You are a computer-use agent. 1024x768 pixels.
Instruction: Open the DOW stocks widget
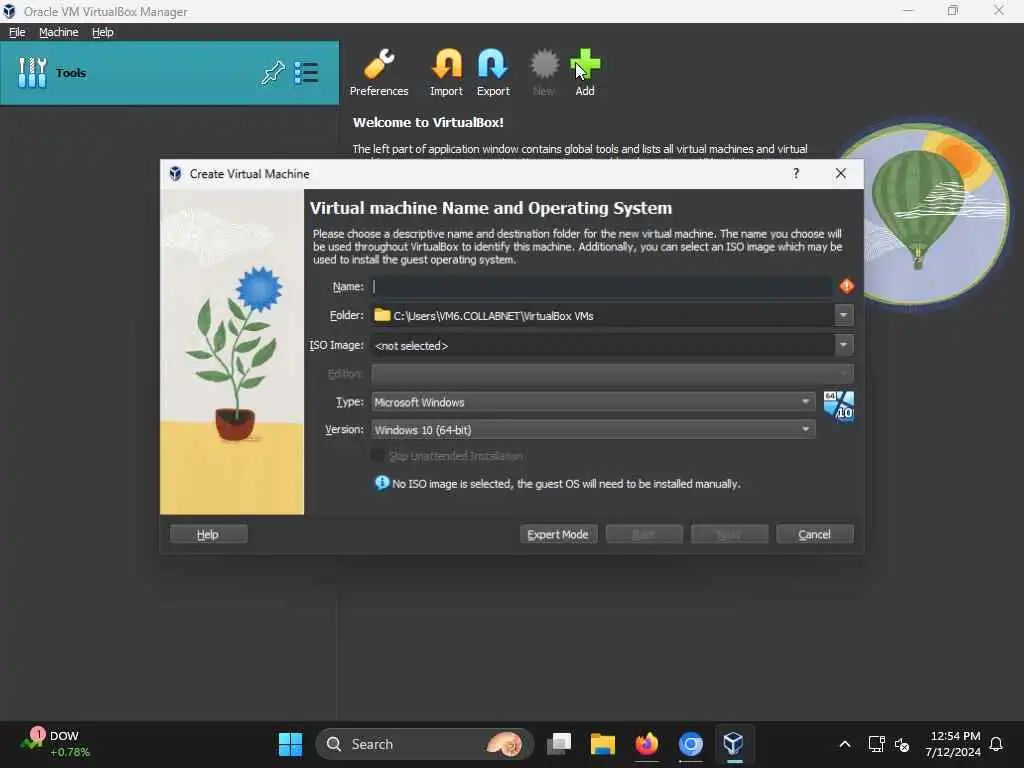55,744
